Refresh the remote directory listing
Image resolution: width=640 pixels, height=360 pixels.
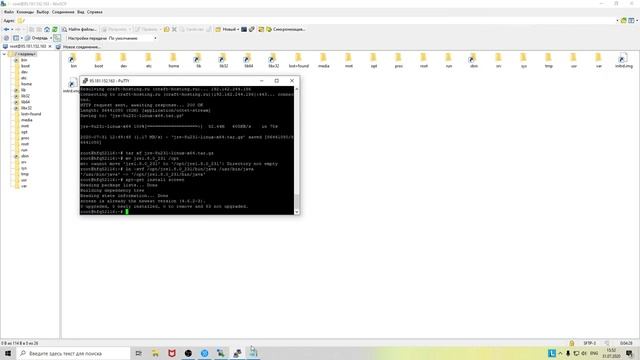pos(55,29)
